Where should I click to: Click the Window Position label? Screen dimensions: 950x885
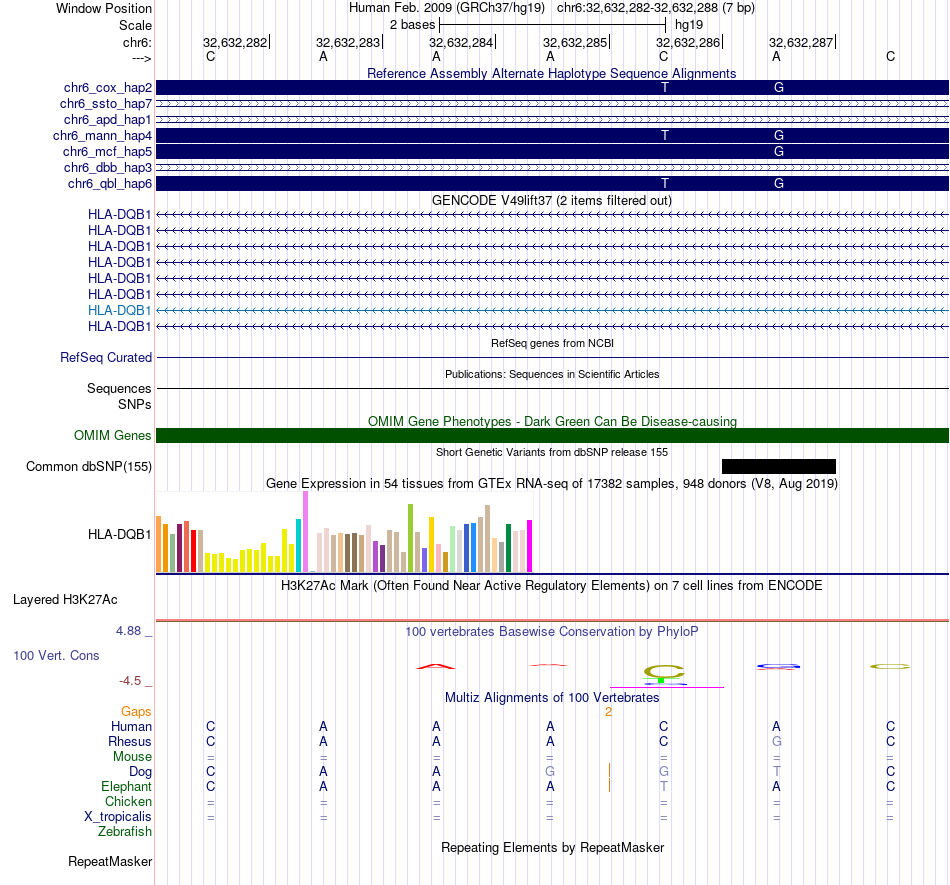104,8
